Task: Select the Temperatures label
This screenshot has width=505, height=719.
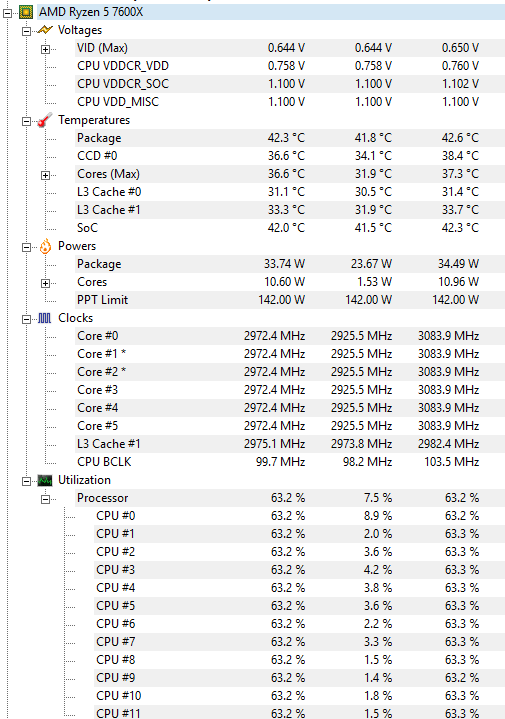Action: (94, 120)
